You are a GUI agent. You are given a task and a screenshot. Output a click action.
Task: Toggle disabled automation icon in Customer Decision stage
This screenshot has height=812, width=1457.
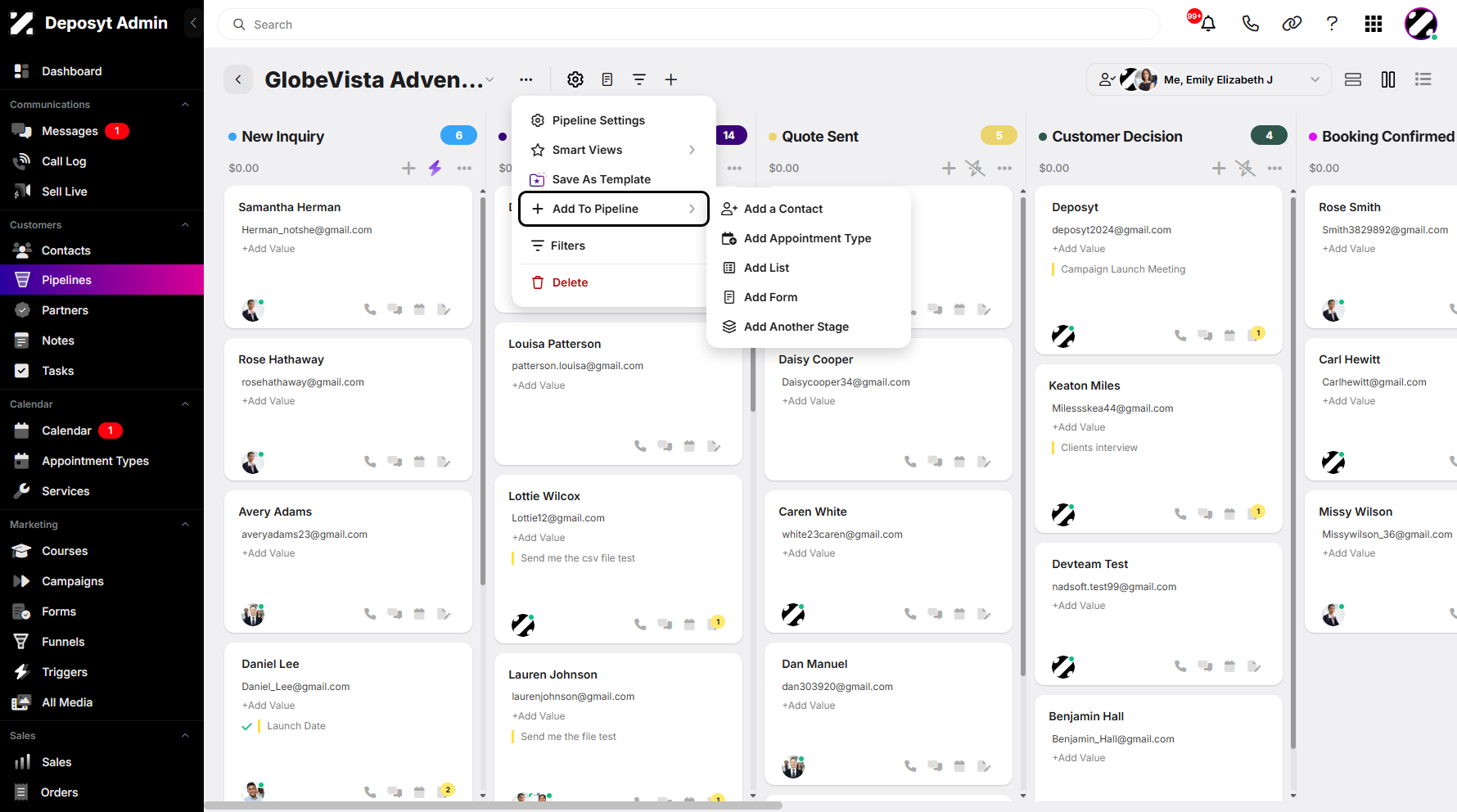coord(1245,168)
